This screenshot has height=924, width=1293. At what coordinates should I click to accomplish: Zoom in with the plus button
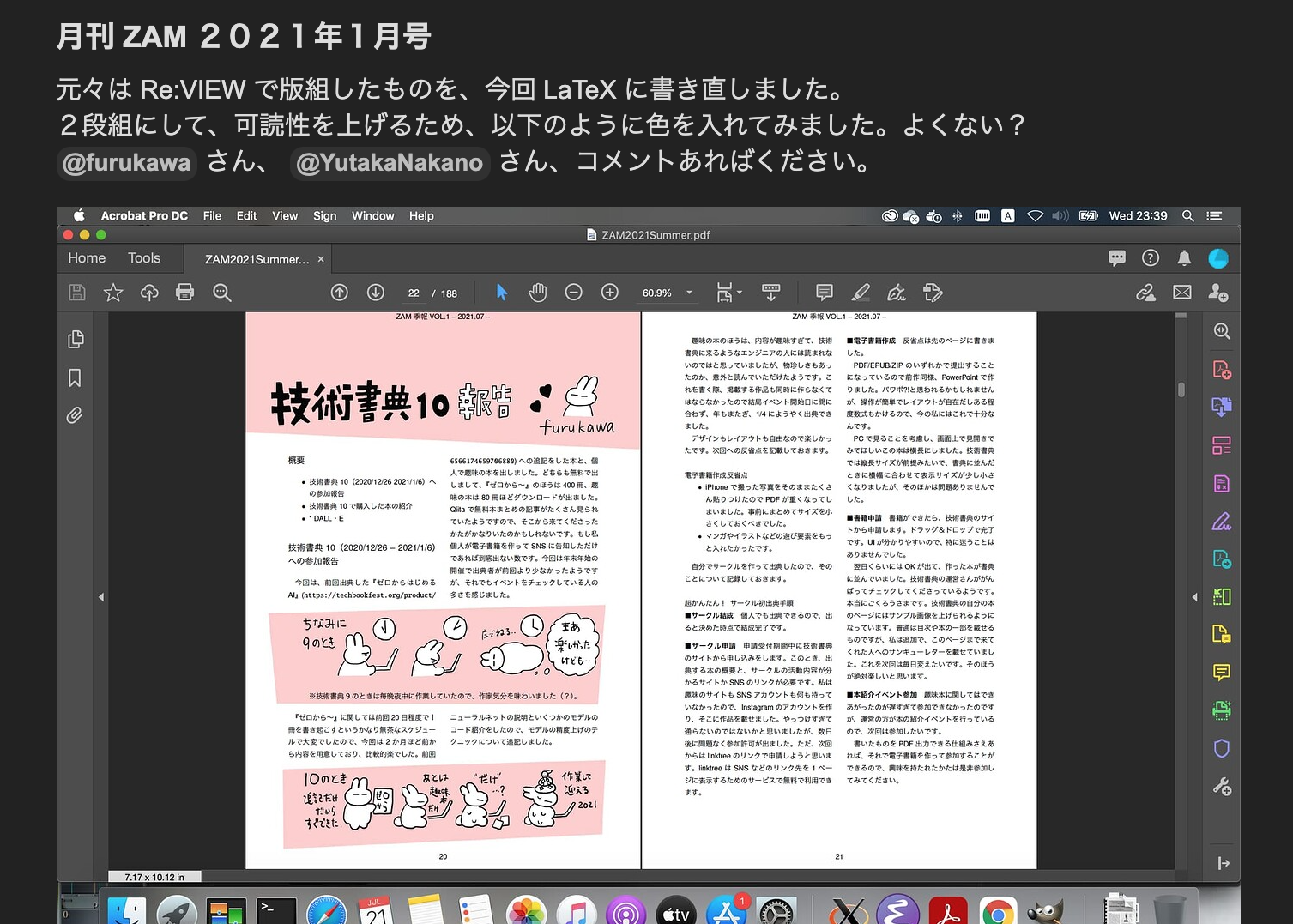point(610,293)
